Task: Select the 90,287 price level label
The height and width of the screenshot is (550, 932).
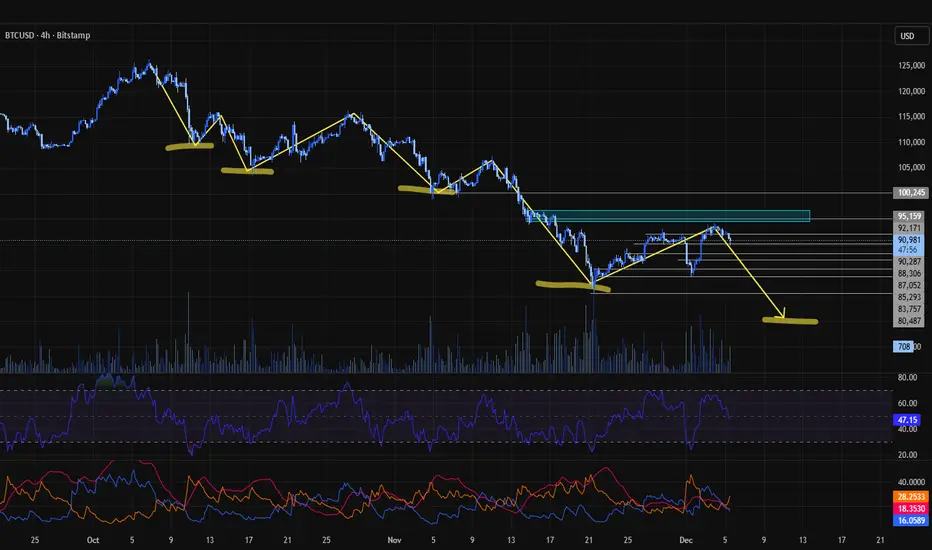Action: 909,262
